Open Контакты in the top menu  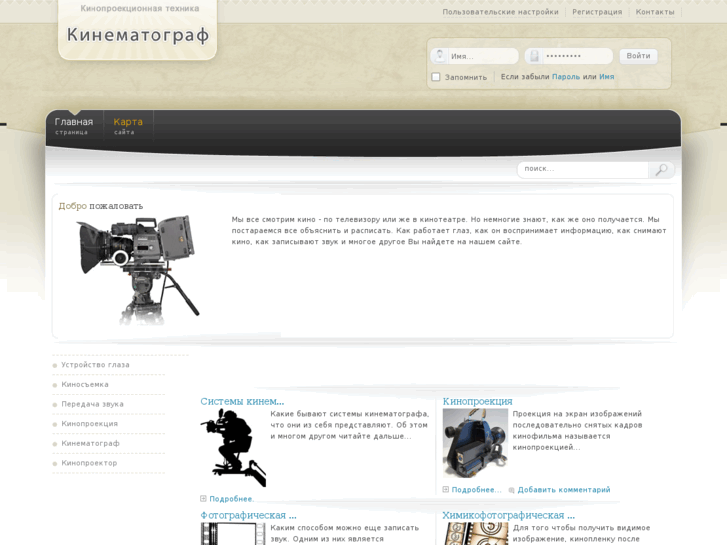click(x=655, y=12)
